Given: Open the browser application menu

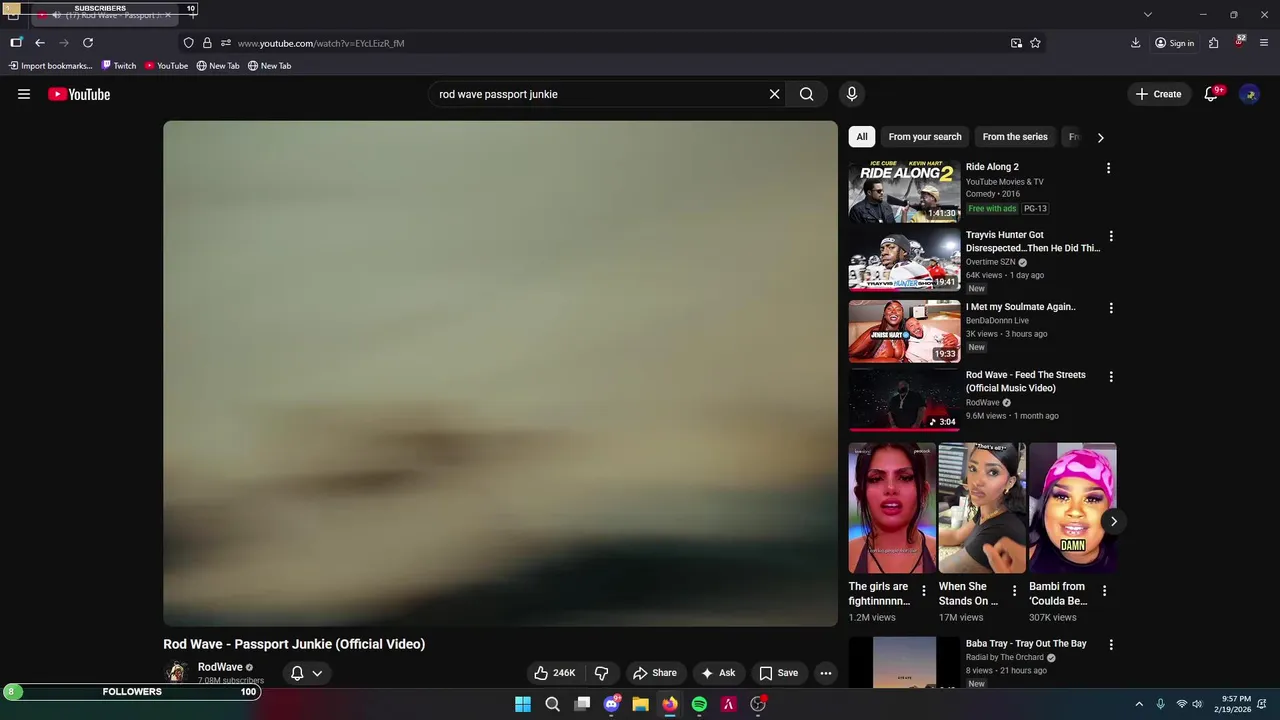Looking at the screenshot, I should 1264,43.
